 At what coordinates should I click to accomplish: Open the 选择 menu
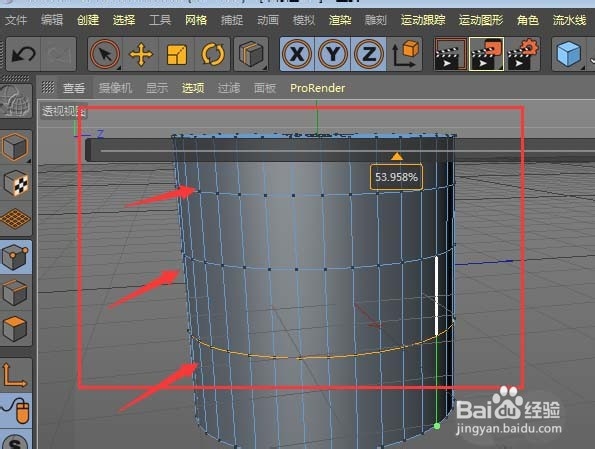coord(124,20)
